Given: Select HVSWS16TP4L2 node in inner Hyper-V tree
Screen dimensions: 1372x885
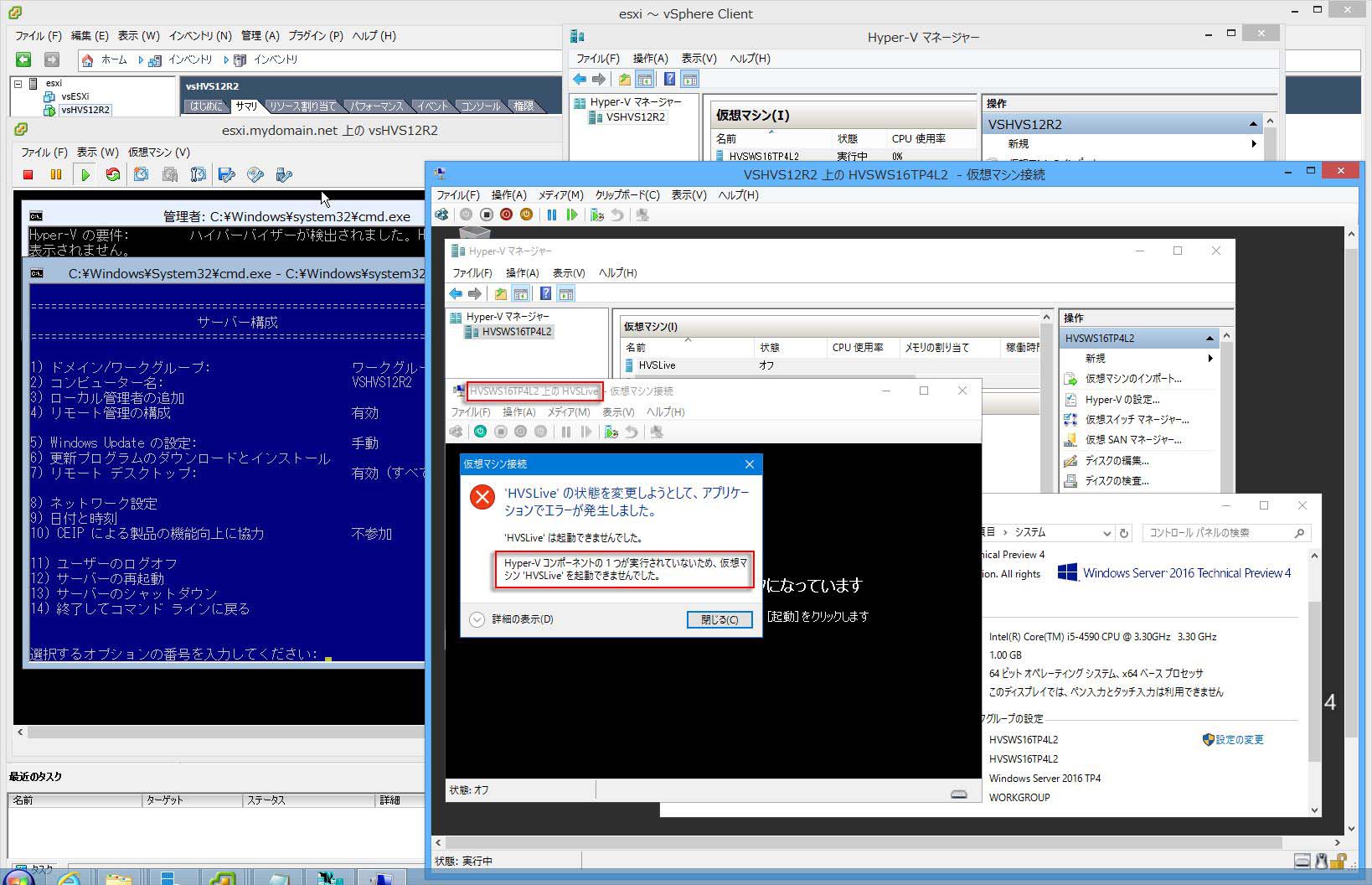Looking at the screenshot, I should 516,332.
